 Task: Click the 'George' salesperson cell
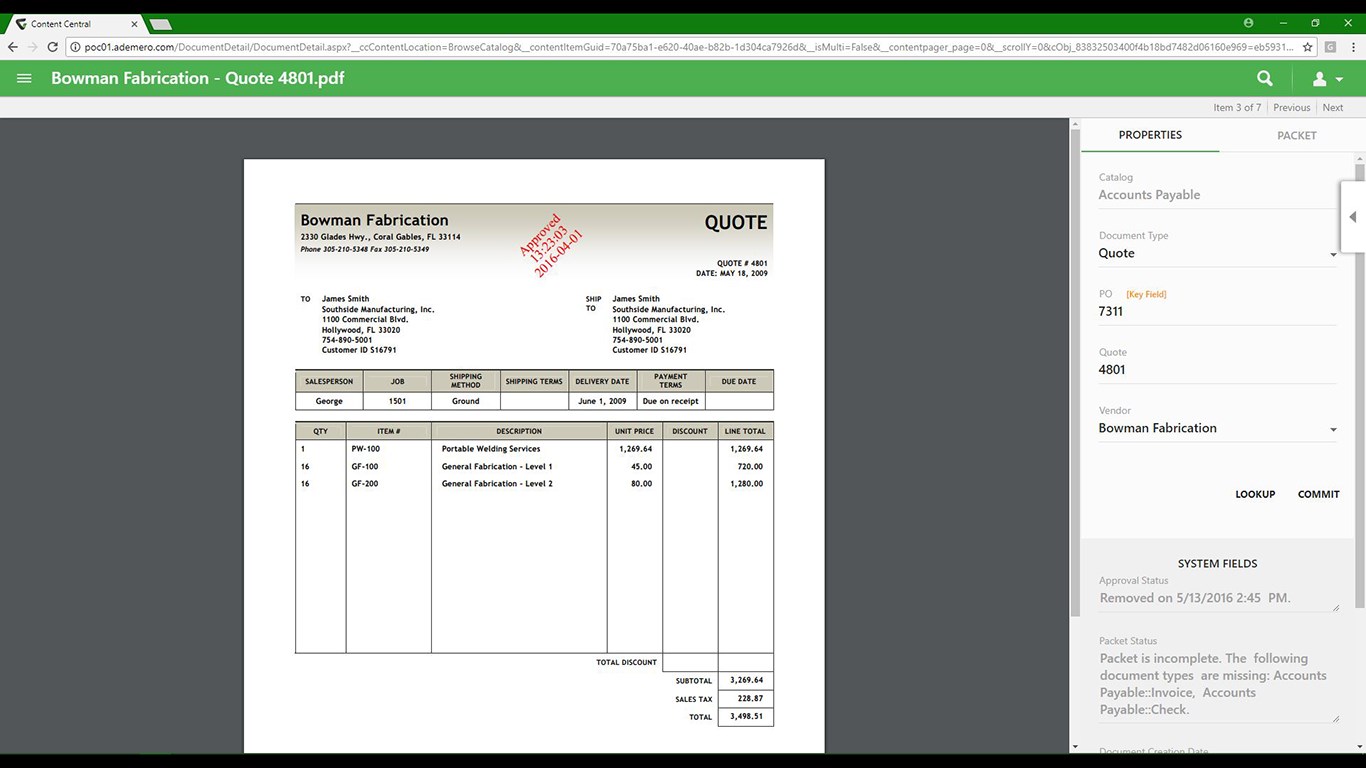pyautogui.click(x=329, y=401)
